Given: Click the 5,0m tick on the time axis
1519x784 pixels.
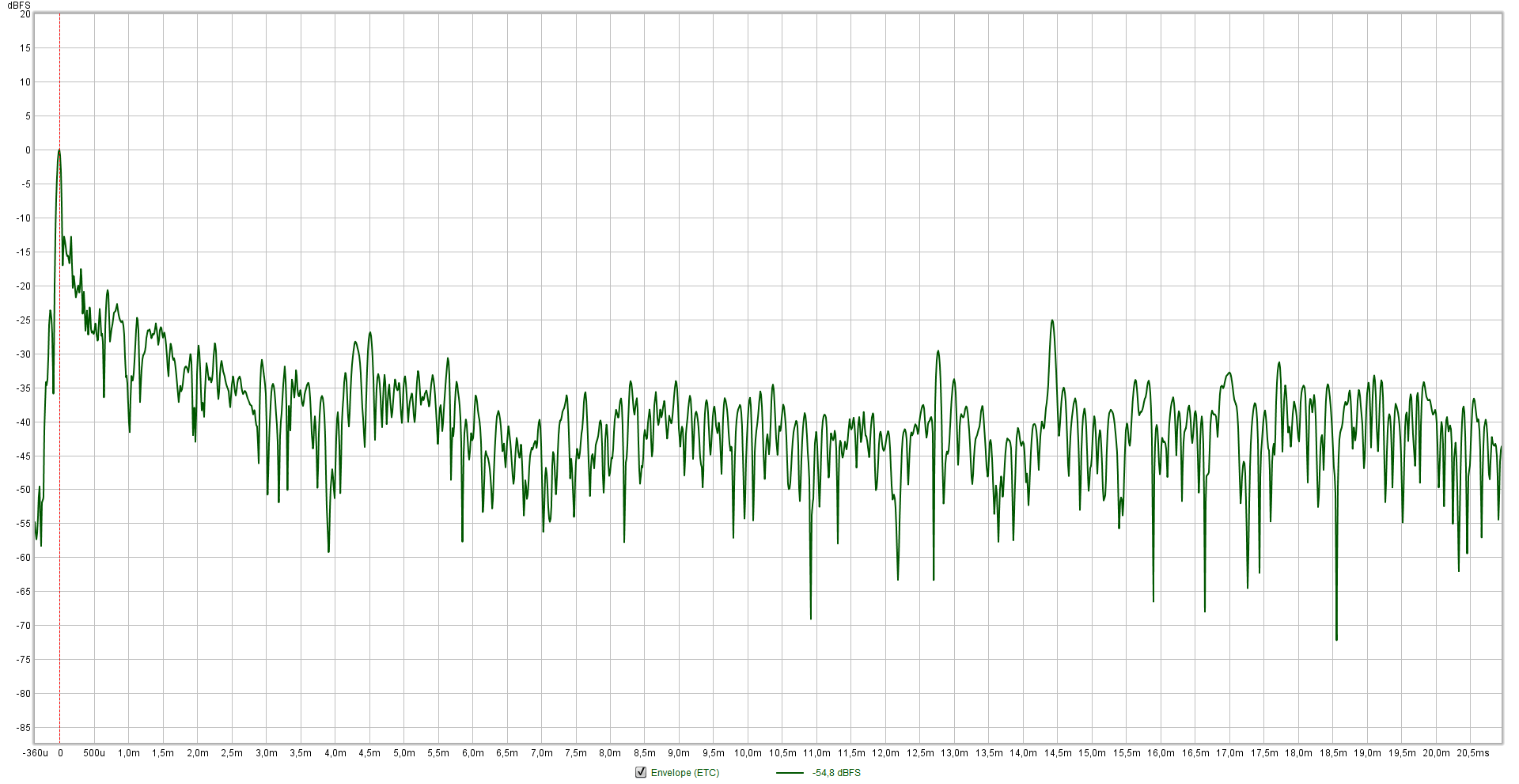Looking at the screenshot, I should coord(403,753).
